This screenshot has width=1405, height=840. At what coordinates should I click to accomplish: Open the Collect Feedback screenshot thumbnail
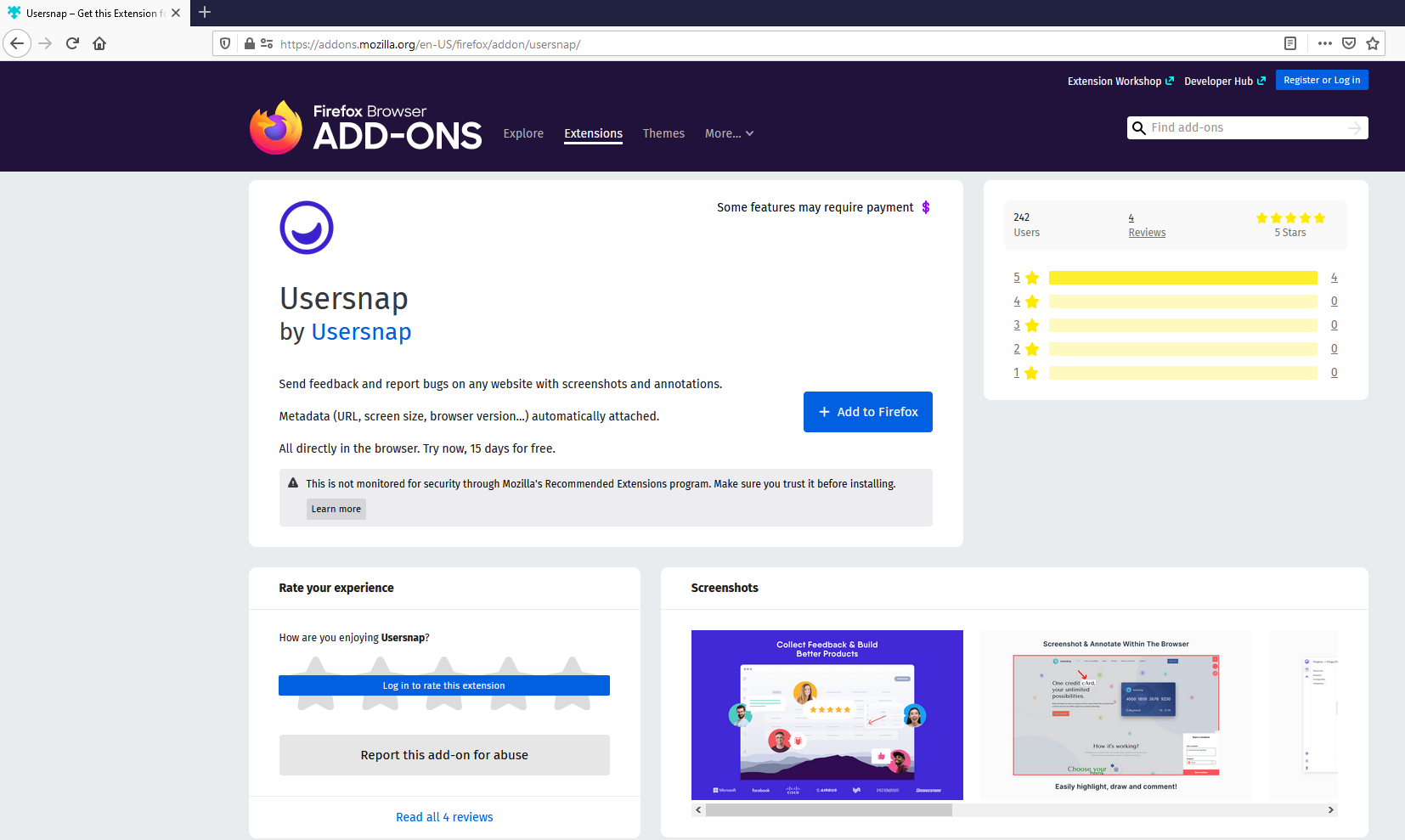[827, 715]
